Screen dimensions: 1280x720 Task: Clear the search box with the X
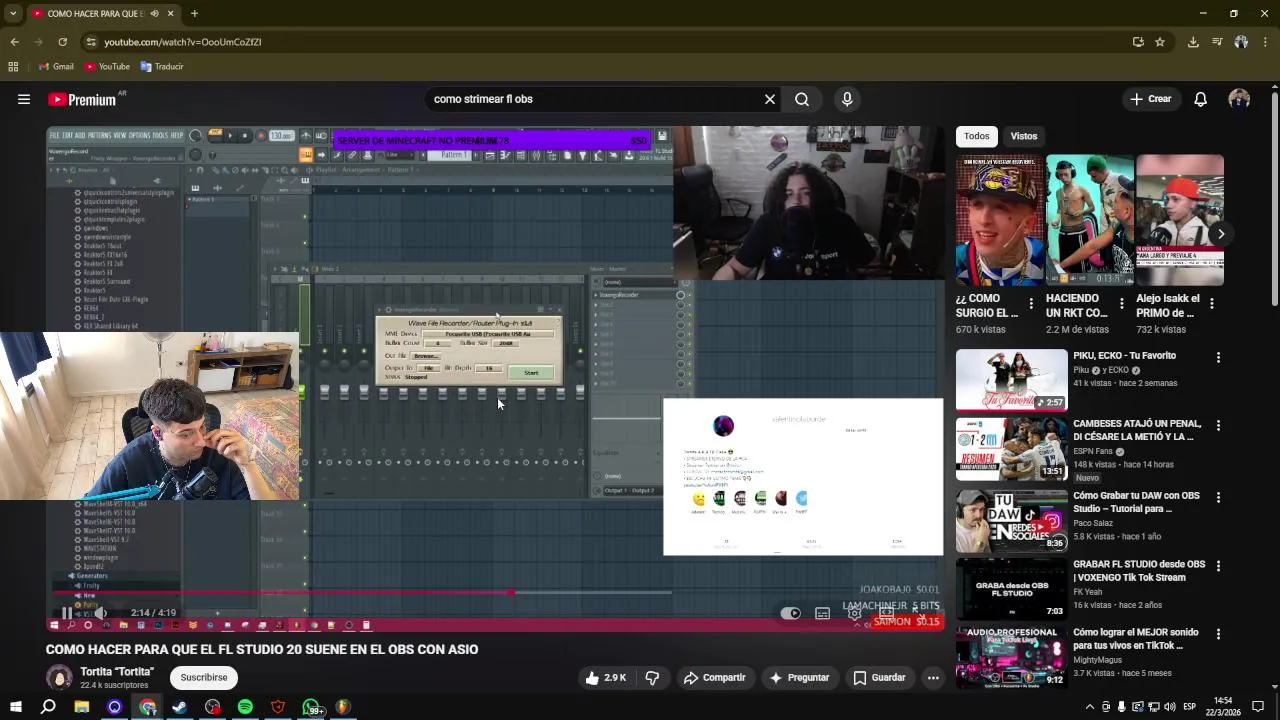[x=770, y=99]
